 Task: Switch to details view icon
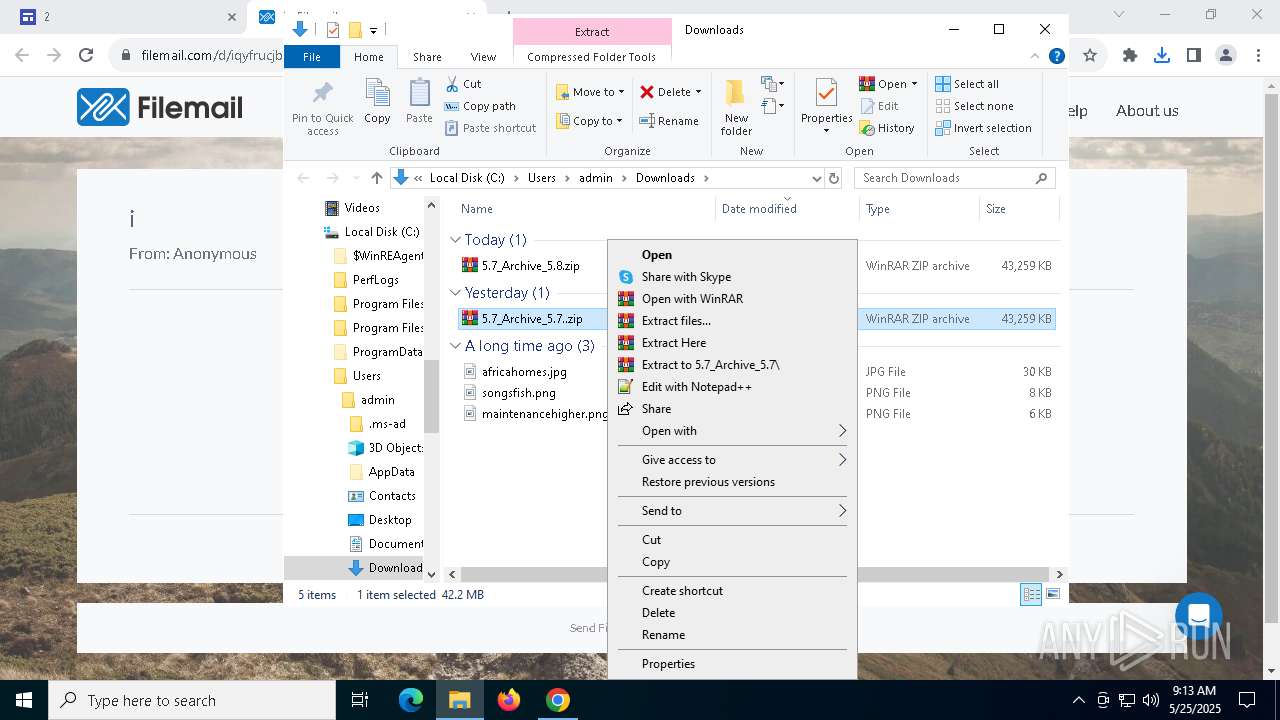click(1031, 595)
